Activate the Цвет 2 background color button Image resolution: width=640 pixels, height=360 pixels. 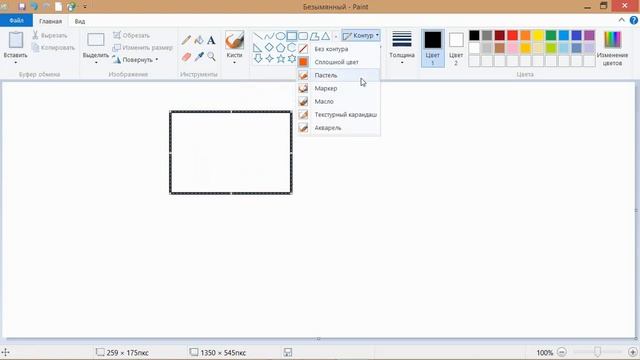coord(456,49)
